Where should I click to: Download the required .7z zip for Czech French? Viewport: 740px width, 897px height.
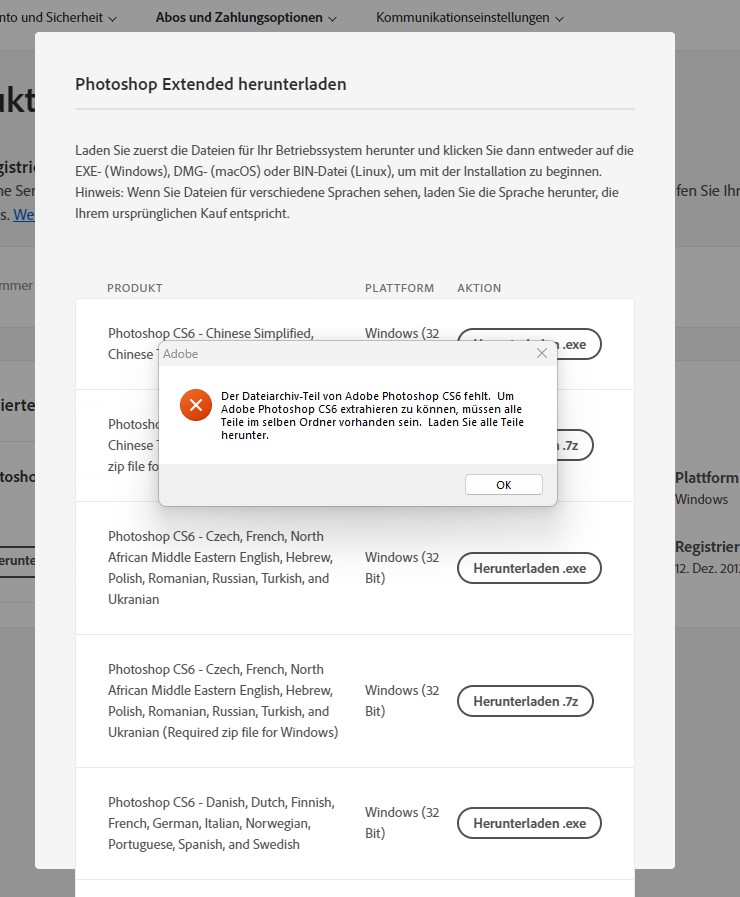525,701
